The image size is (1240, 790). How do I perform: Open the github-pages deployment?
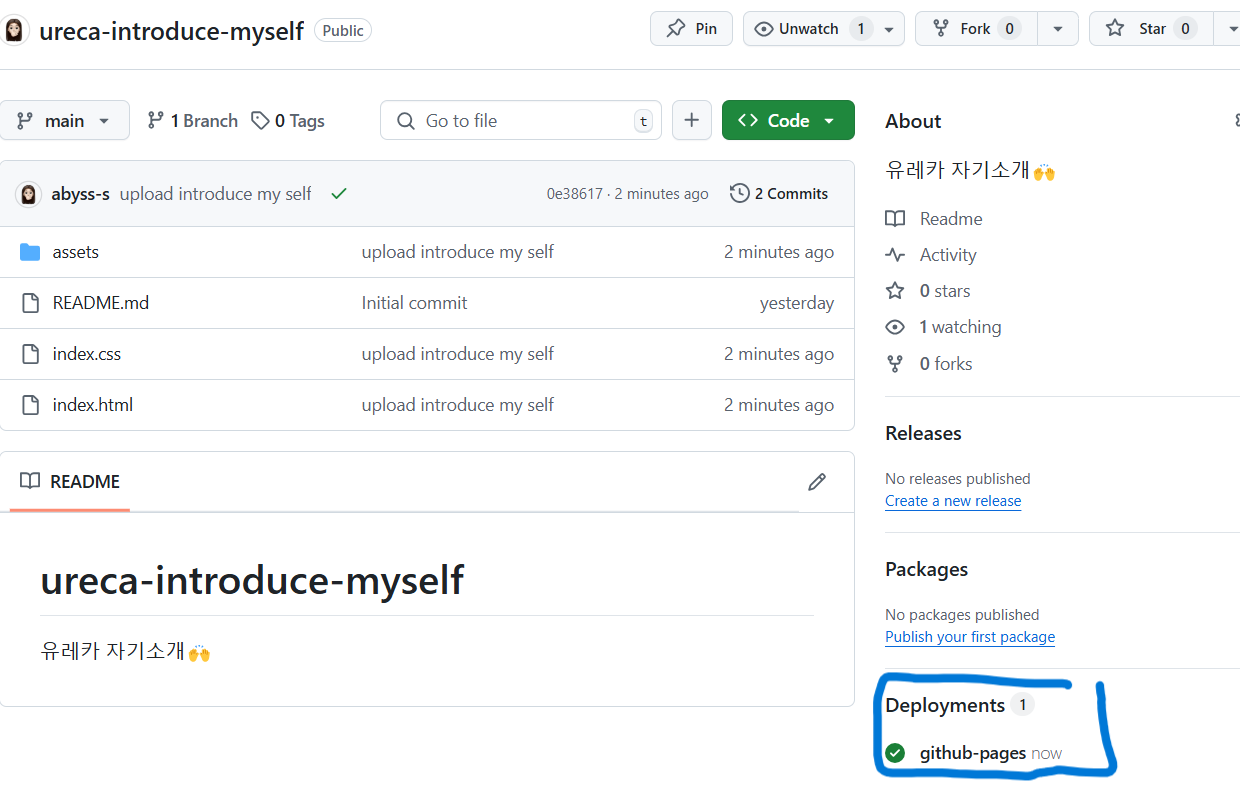pos(972,753)
